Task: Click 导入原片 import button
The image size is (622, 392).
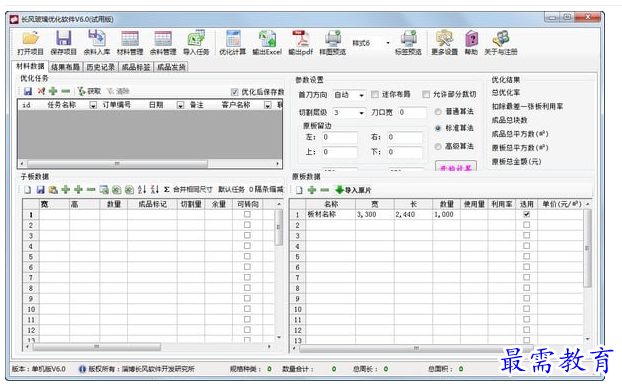Action: click(353, 190)
